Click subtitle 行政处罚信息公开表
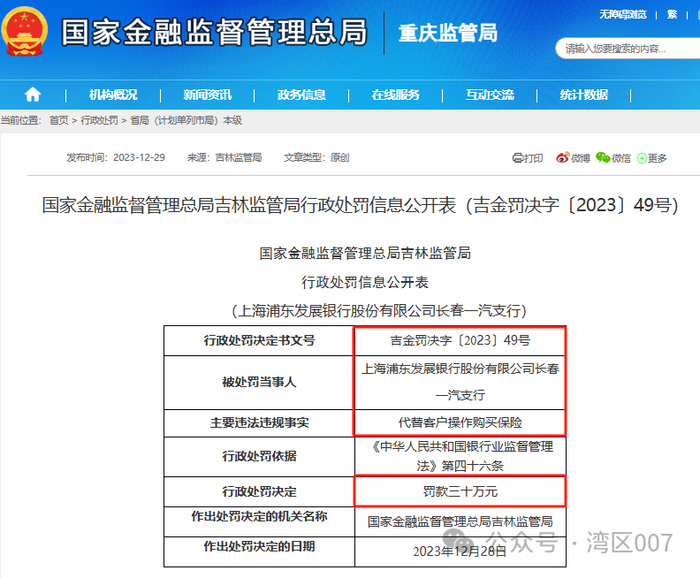The image size is (700, 578). tap(365, 283)
